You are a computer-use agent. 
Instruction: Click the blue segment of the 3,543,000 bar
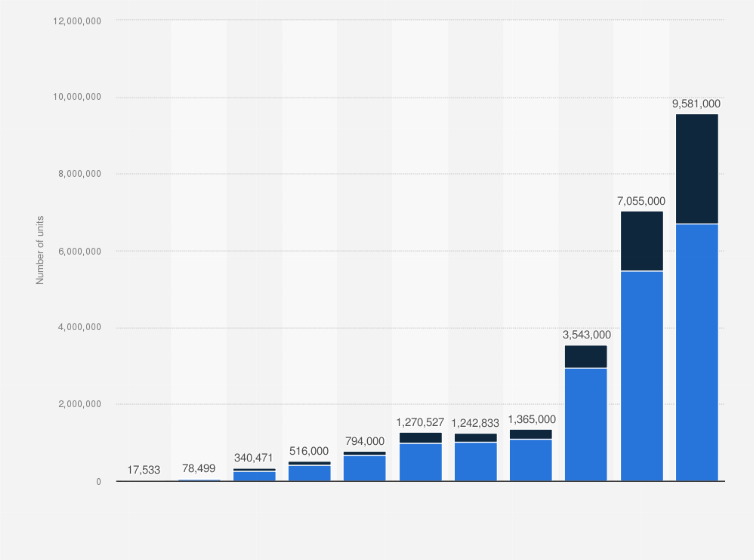point(586,424)
